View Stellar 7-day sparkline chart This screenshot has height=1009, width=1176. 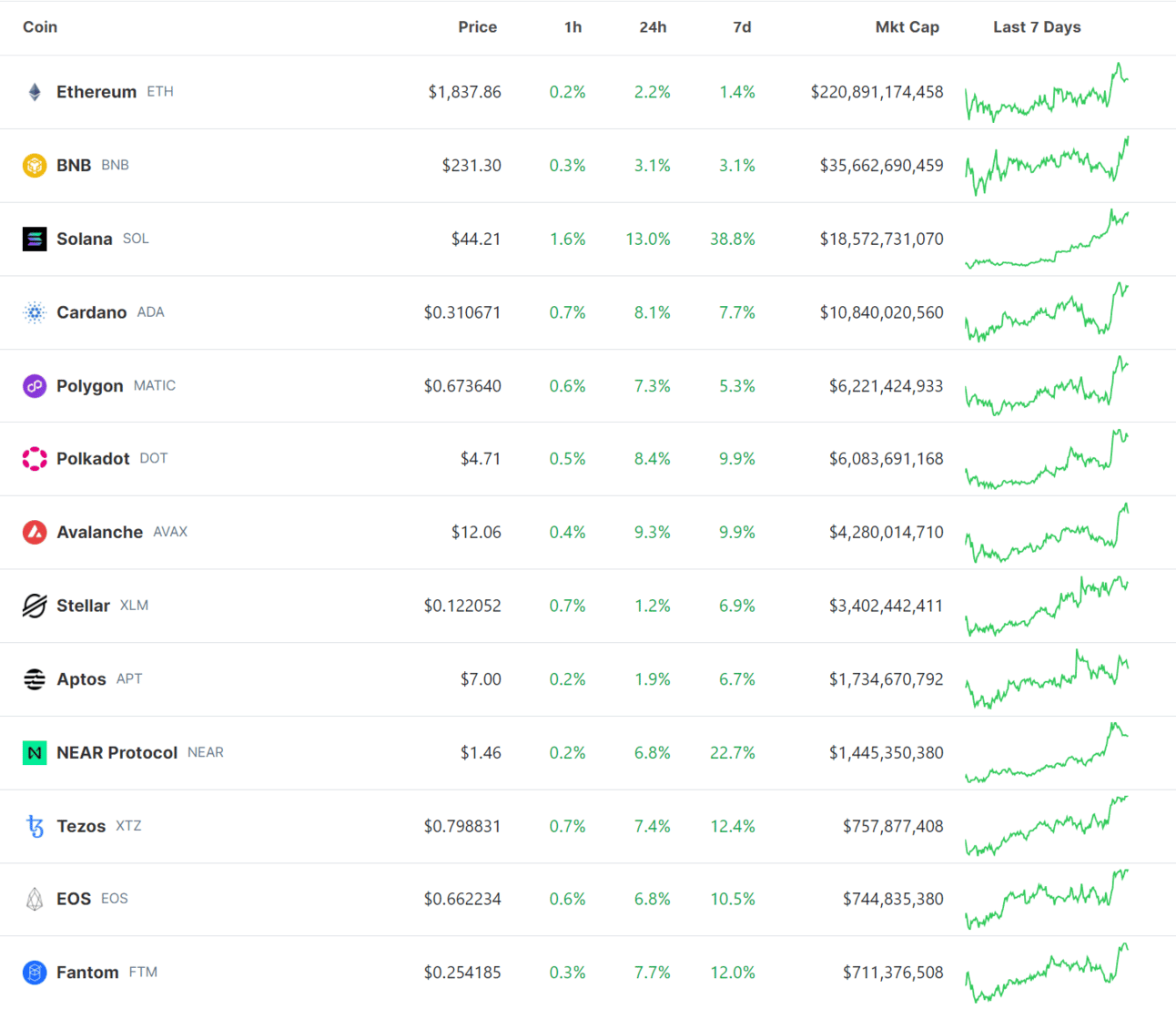(1047, 606)
